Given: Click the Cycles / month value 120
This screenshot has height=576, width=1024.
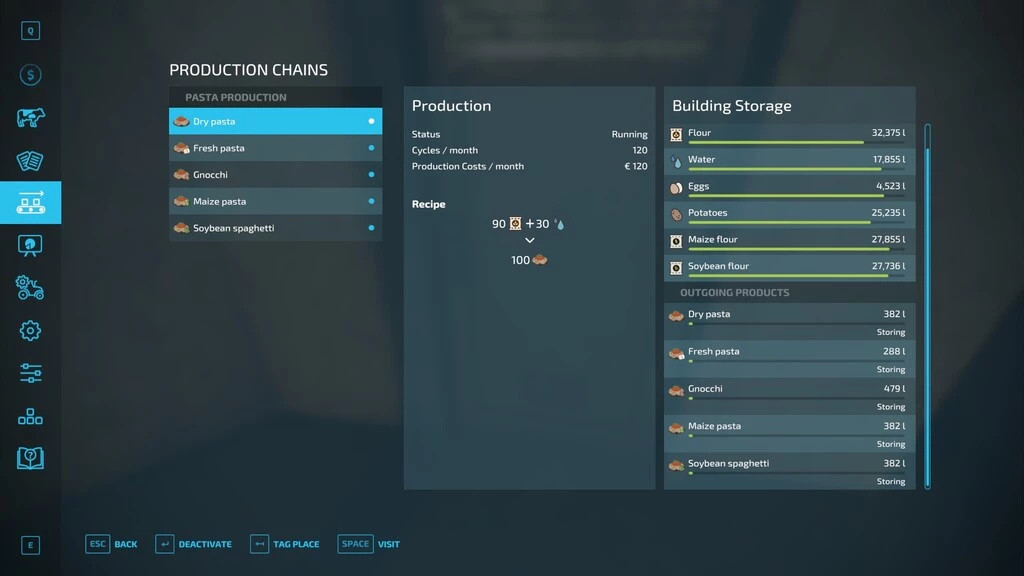Looking at the screenshot, I should click(640, 150).
